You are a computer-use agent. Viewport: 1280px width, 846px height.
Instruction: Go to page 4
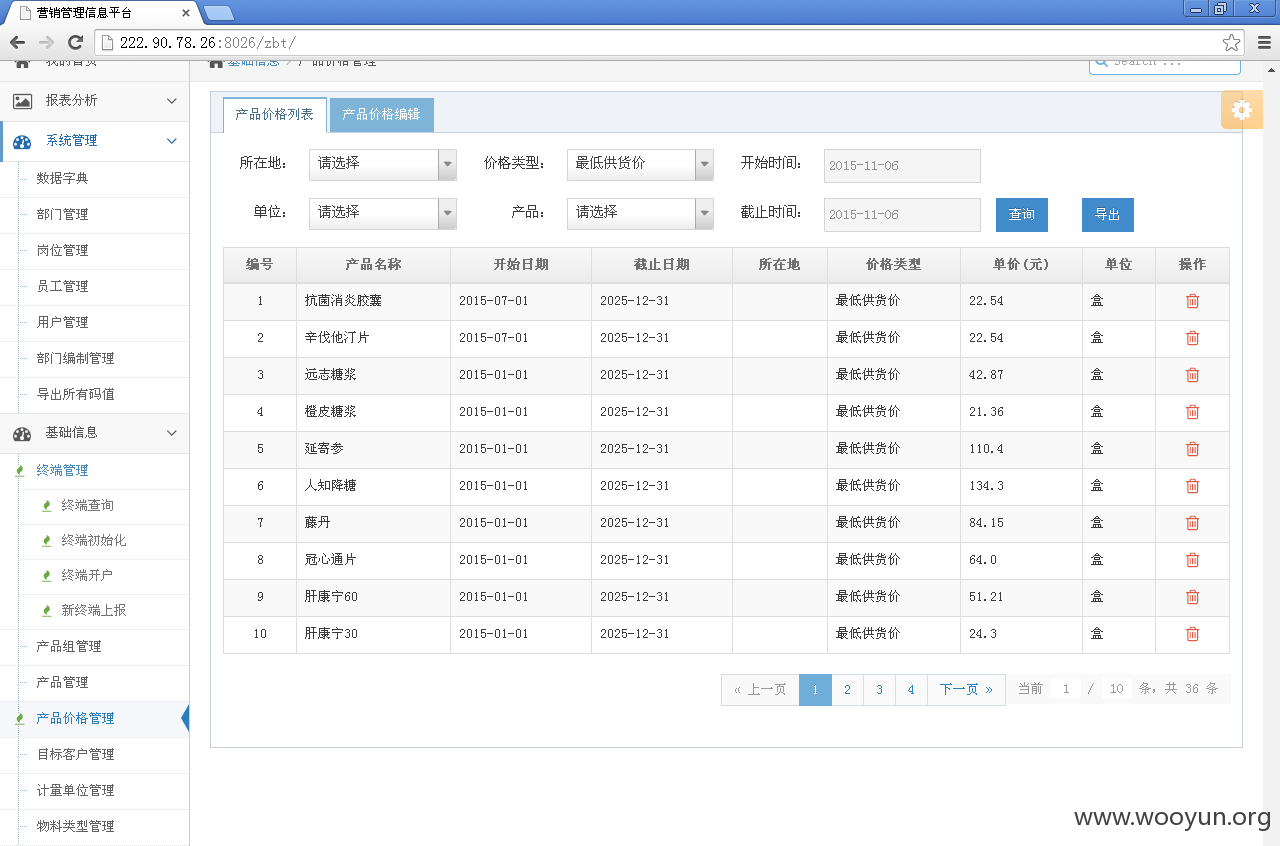[x=911, y=690]
